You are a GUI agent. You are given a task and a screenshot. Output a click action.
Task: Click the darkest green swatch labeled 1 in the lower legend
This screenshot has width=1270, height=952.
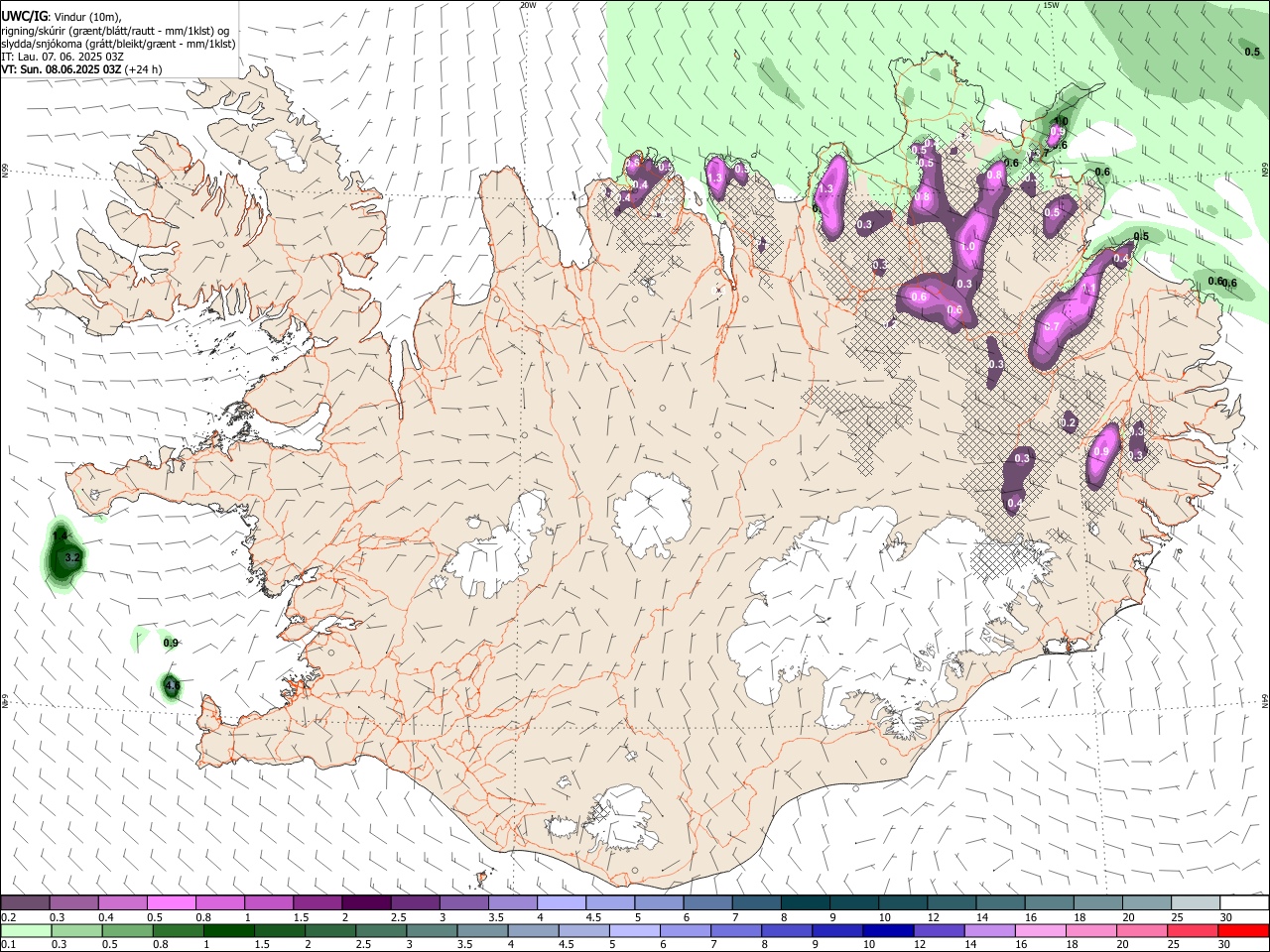[229, 930]
